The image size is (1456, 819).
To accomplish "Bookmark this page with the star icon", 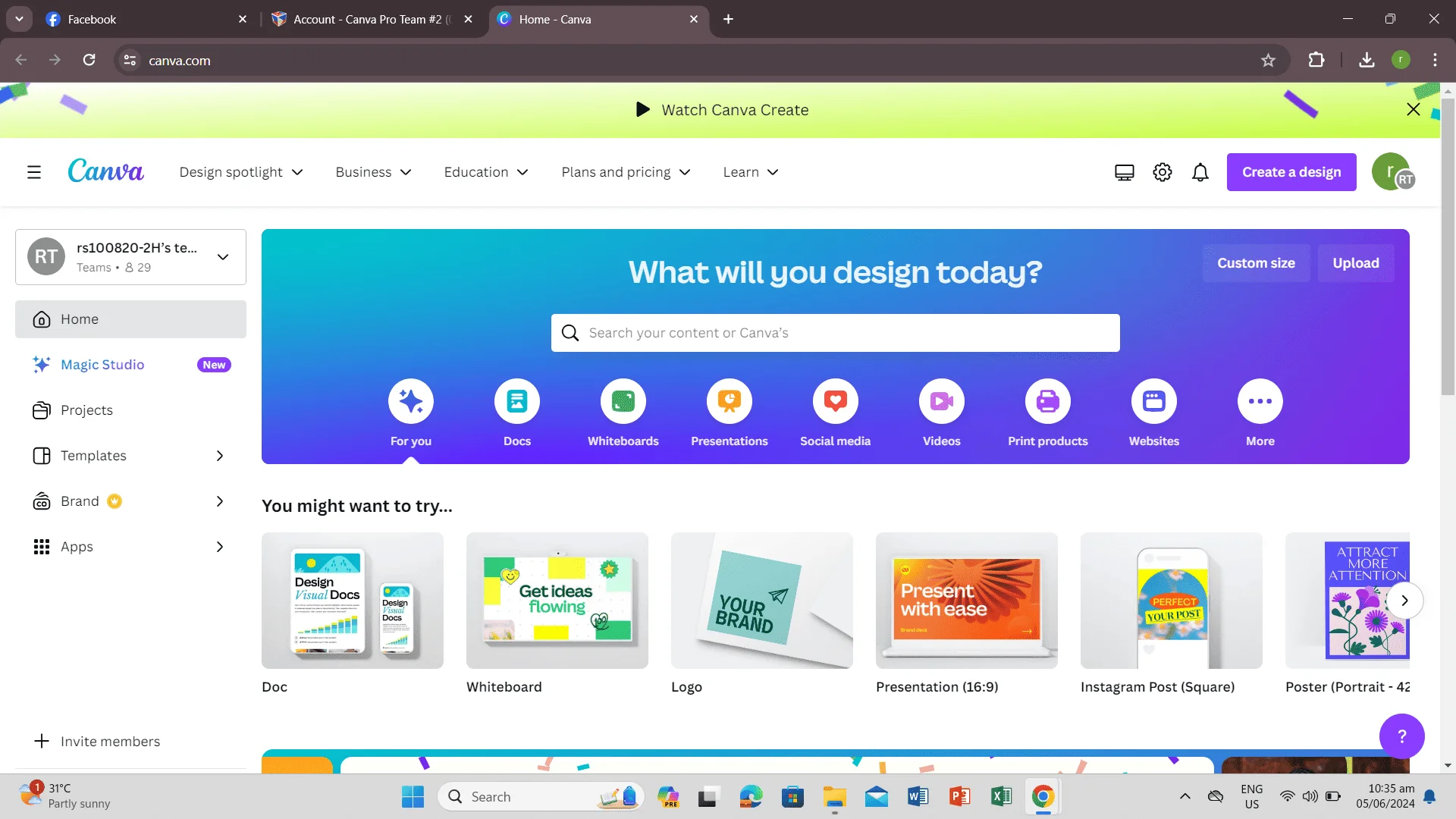I will pos(1268,60).
